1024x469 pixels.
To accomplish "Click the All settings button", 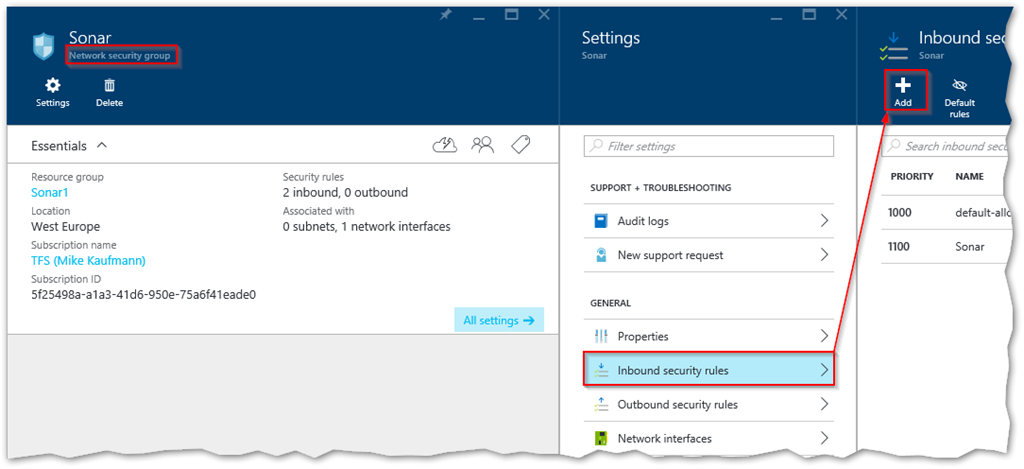I will (498, 320).
